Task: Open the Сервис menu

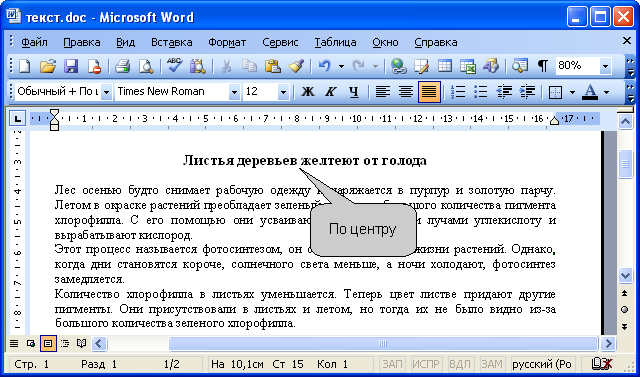Action: pyautogui.click(x=280, y=42)
